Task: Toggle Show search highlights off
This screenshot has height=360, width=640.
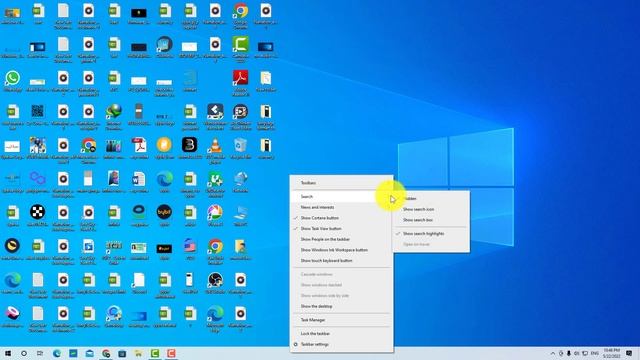Action: [x=431, y=233]
